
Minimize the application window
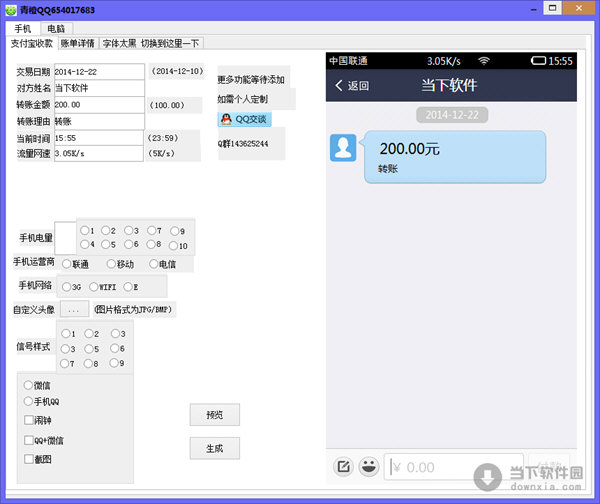(x=534, y=8)
